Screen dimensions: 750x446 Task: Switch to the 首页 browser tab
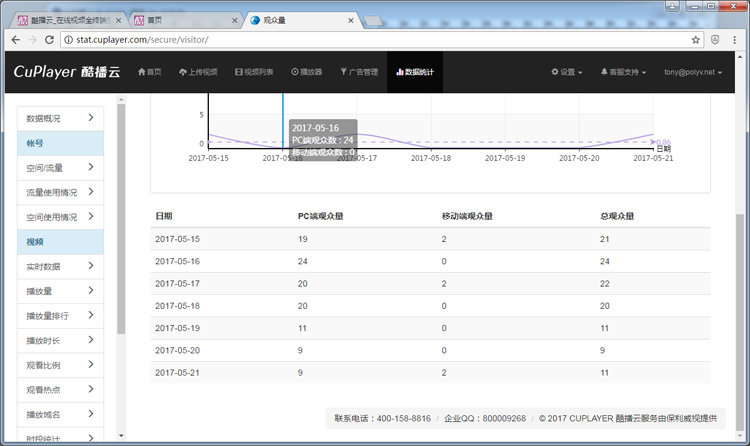[x=180, y=19]
